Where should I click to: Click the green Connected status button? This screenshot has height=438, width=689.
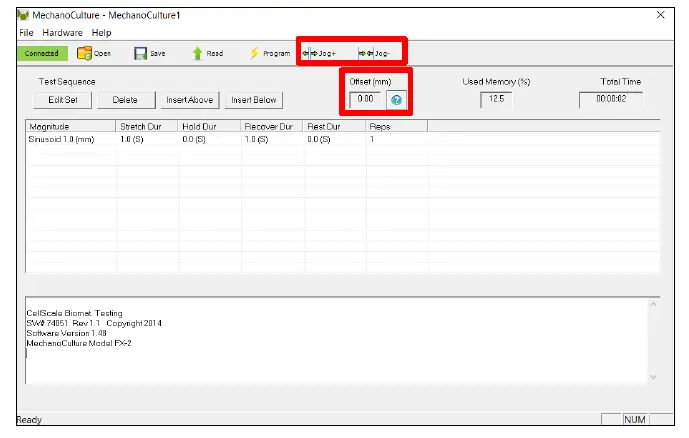[42, 53]
